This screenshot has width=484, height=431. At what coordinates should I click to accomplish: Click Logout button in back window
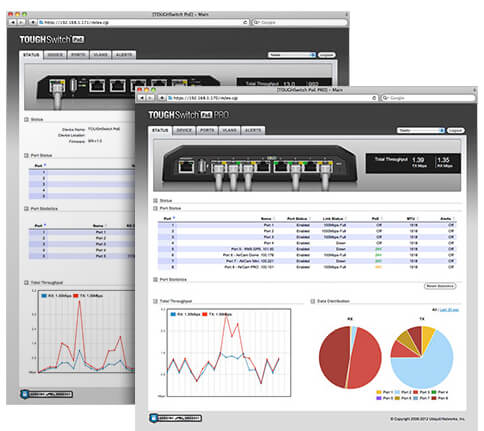(326, 55)
